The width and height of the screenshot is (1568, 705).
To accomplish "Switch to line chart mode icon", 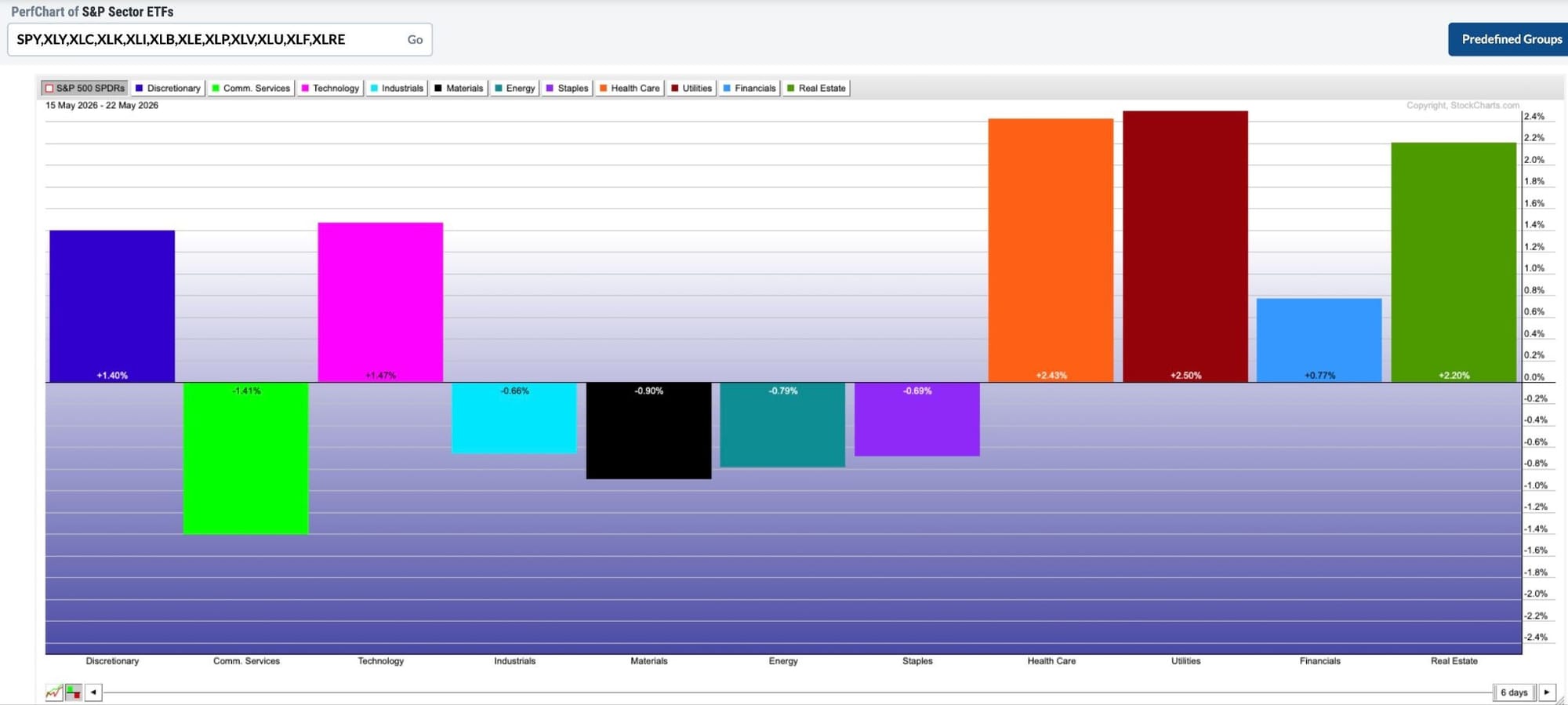I will pyautogui.click(x=53, y=692).
